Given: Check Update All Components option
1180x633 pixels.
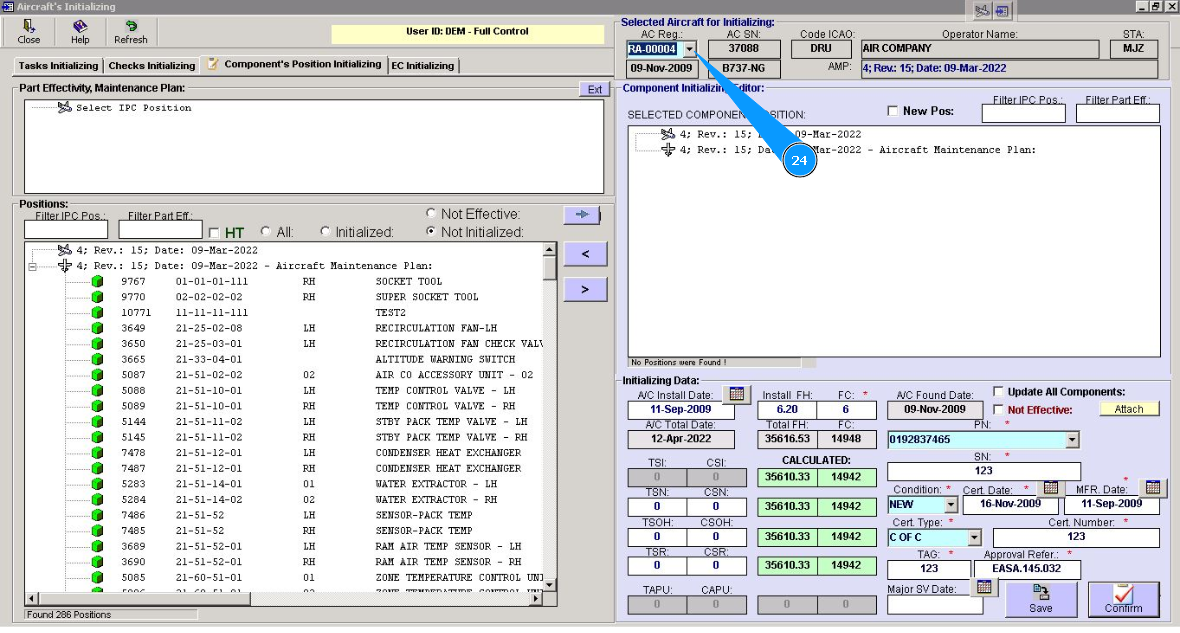Looking at the screenshot, I should pyautogui.click(x=998, y=391).
